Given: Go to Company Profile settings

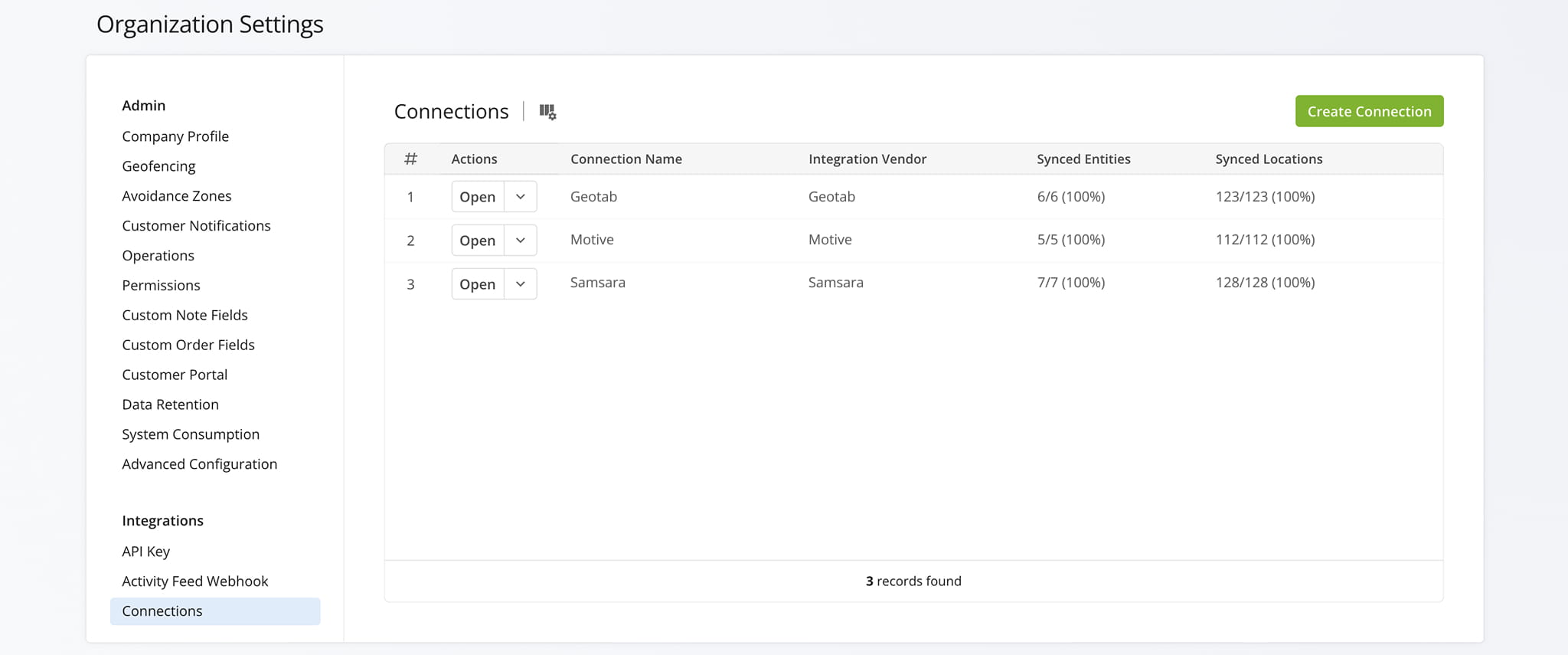Looking at the screenshot, I should pos(175,136).
